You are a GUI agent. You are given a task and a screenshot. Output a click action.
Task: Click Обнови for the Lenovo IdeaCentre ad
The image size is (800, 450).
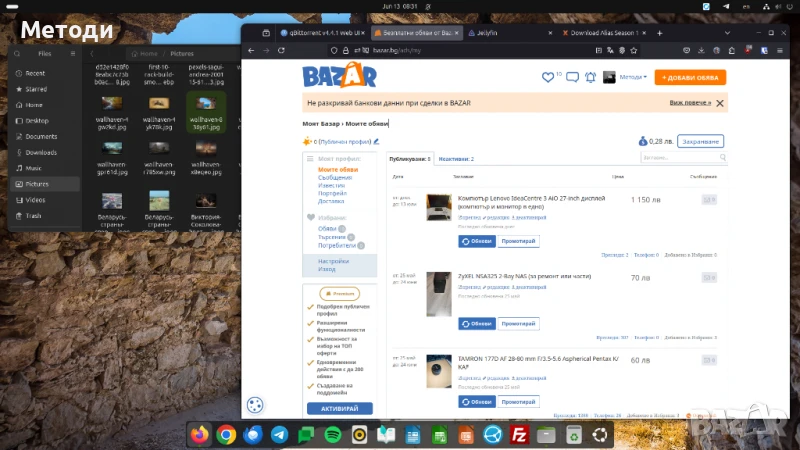pyautogui.click(x=477, y=241)
